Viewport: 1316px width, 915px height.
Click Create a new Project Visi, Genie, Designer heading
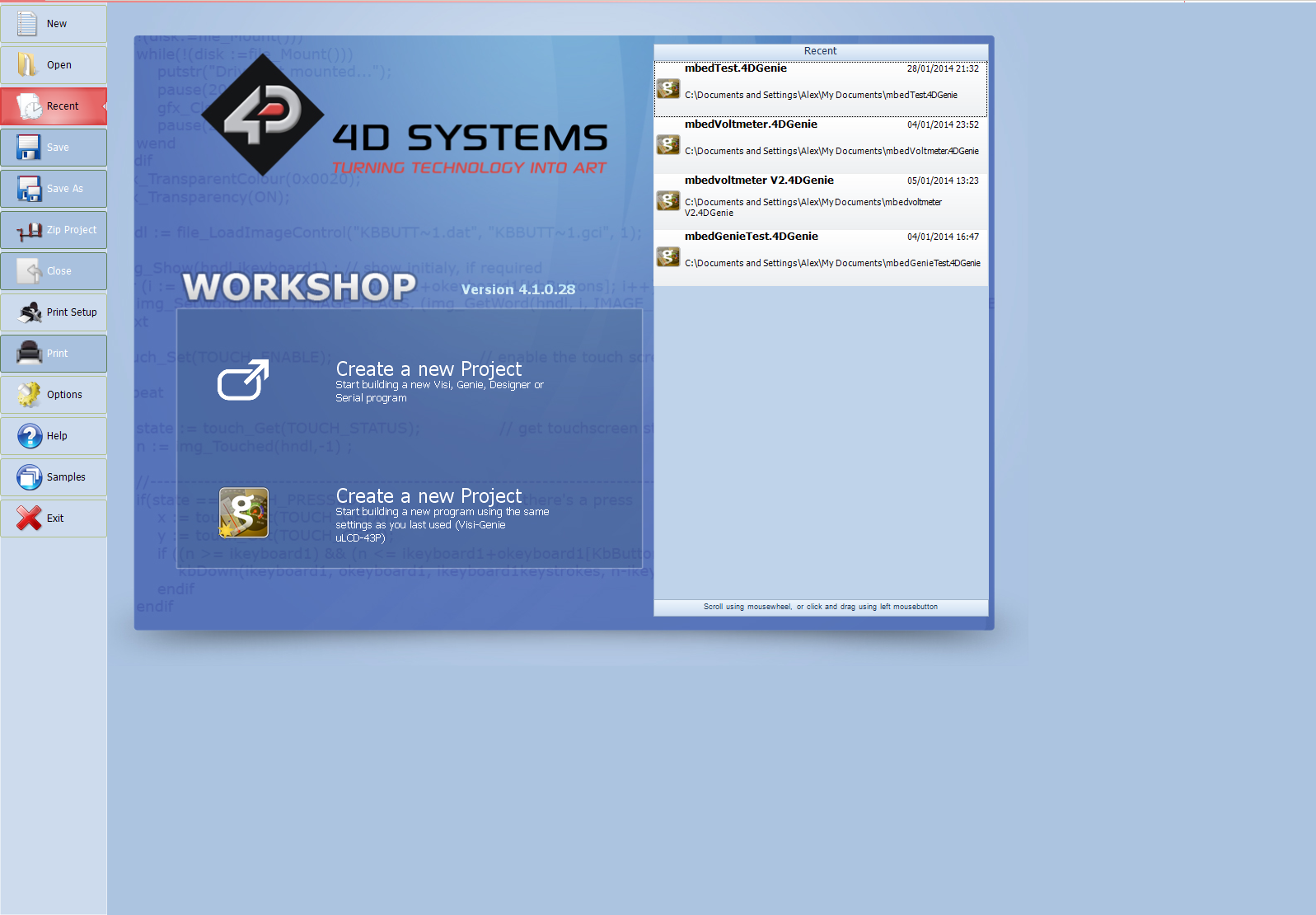pyautogui.click(x=429, y=368)
